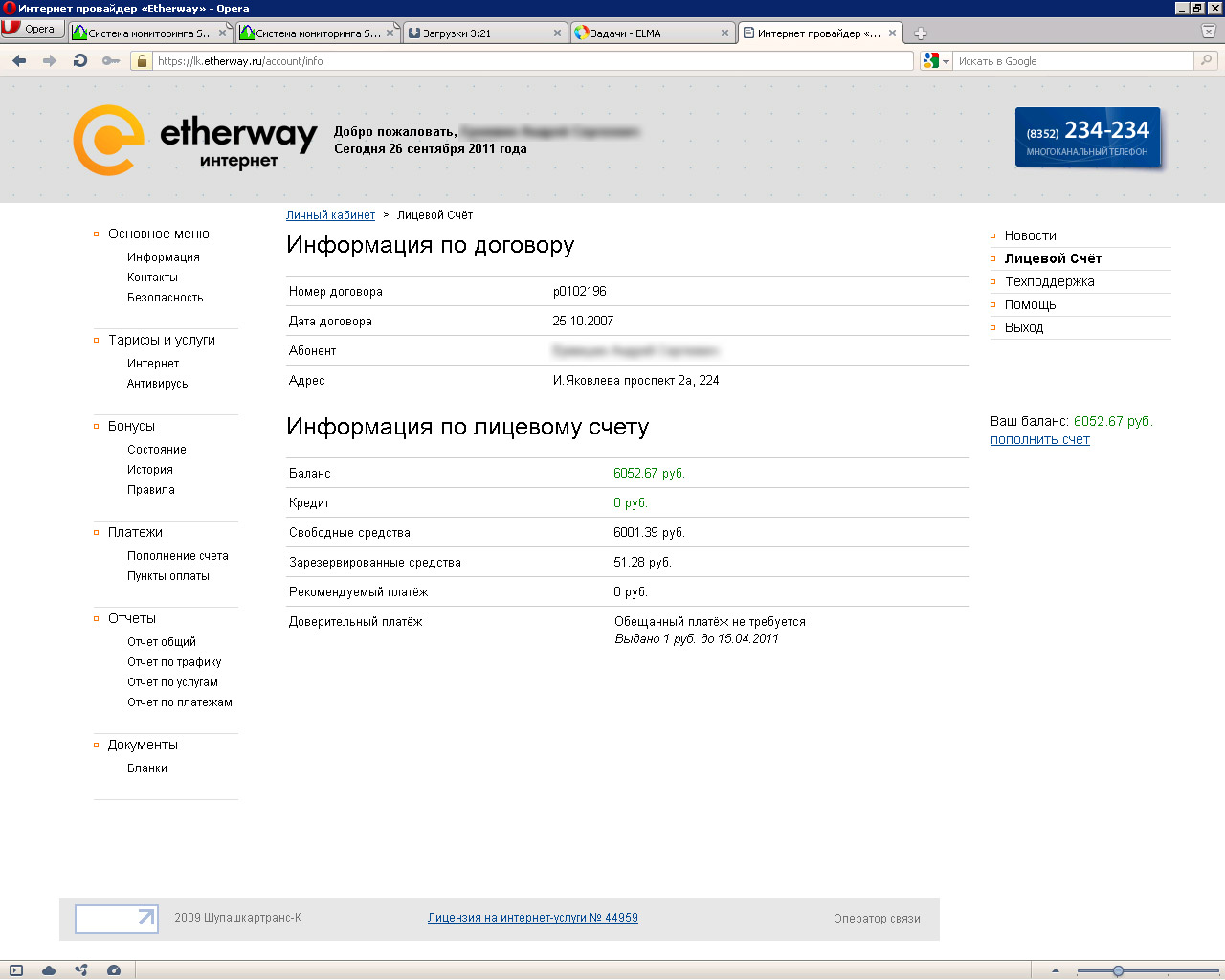Open Помощь in the right menu

coord(1031,304)
